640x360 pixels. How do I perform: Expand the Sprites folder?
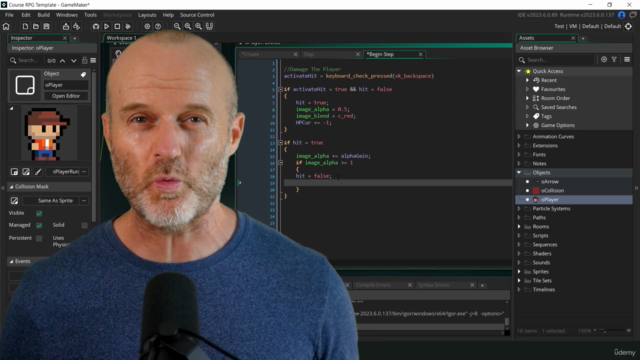(519, 271)
